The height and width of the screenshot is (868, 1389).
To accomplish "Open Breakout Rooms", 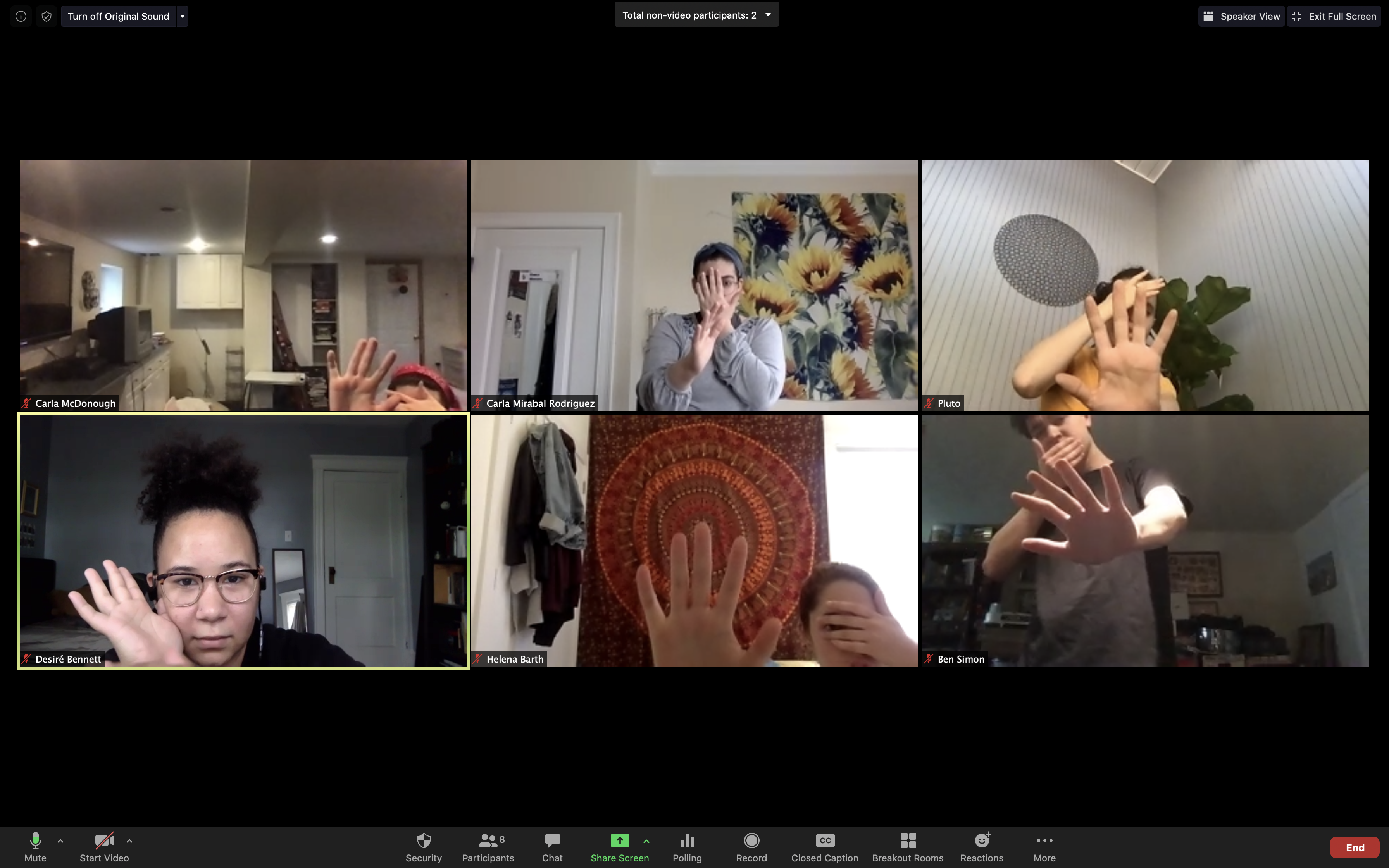I will tap(907, 847).
